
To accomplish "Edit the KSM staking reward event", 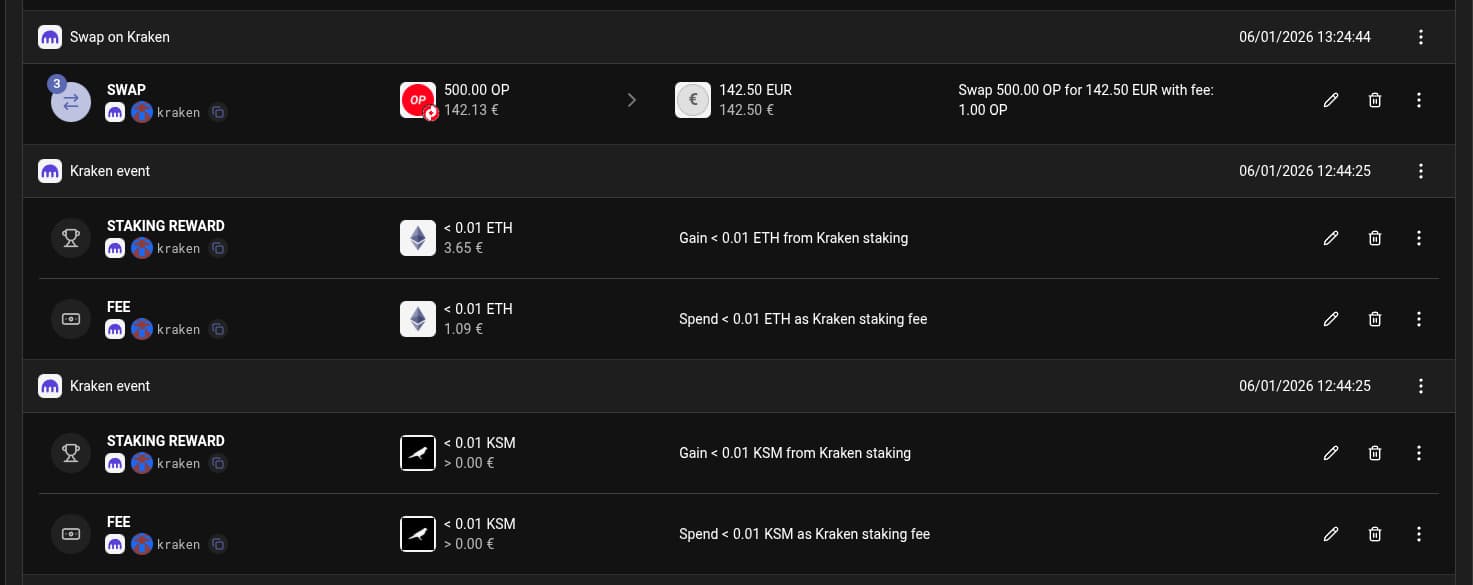I will coord(1331,453).
